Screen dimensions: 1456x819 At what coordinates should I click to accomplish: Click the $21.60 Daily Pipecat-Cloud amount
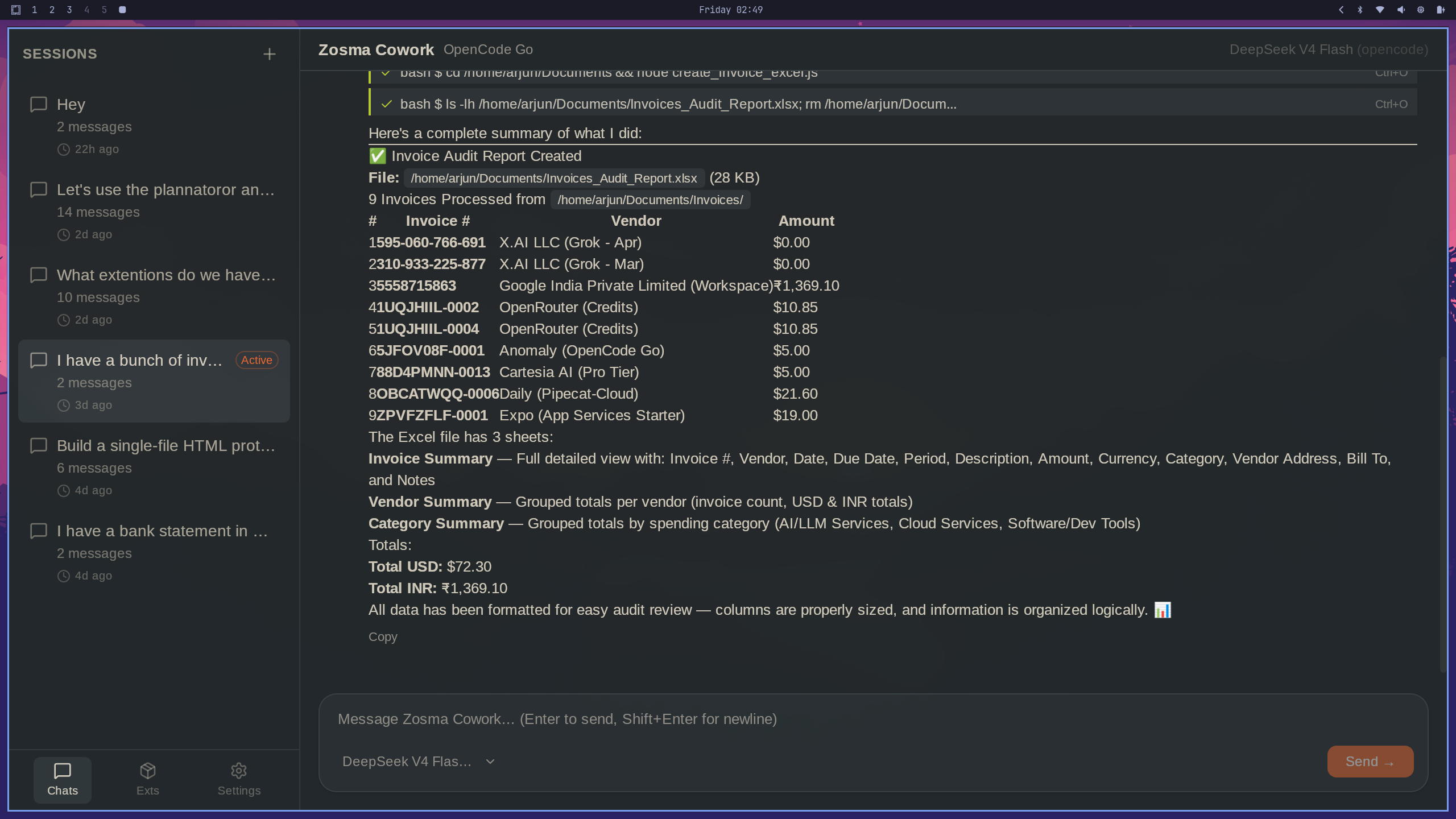795,394
